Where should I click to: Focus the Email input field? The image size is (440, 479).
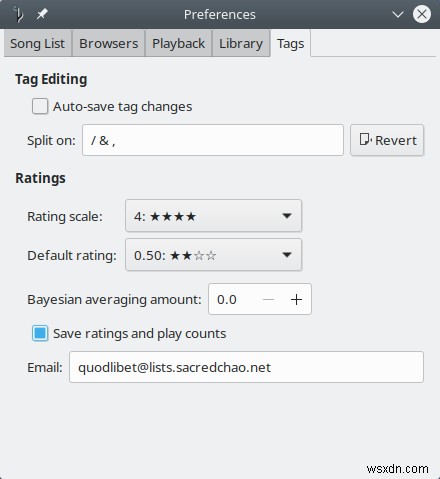click(246, 367)
